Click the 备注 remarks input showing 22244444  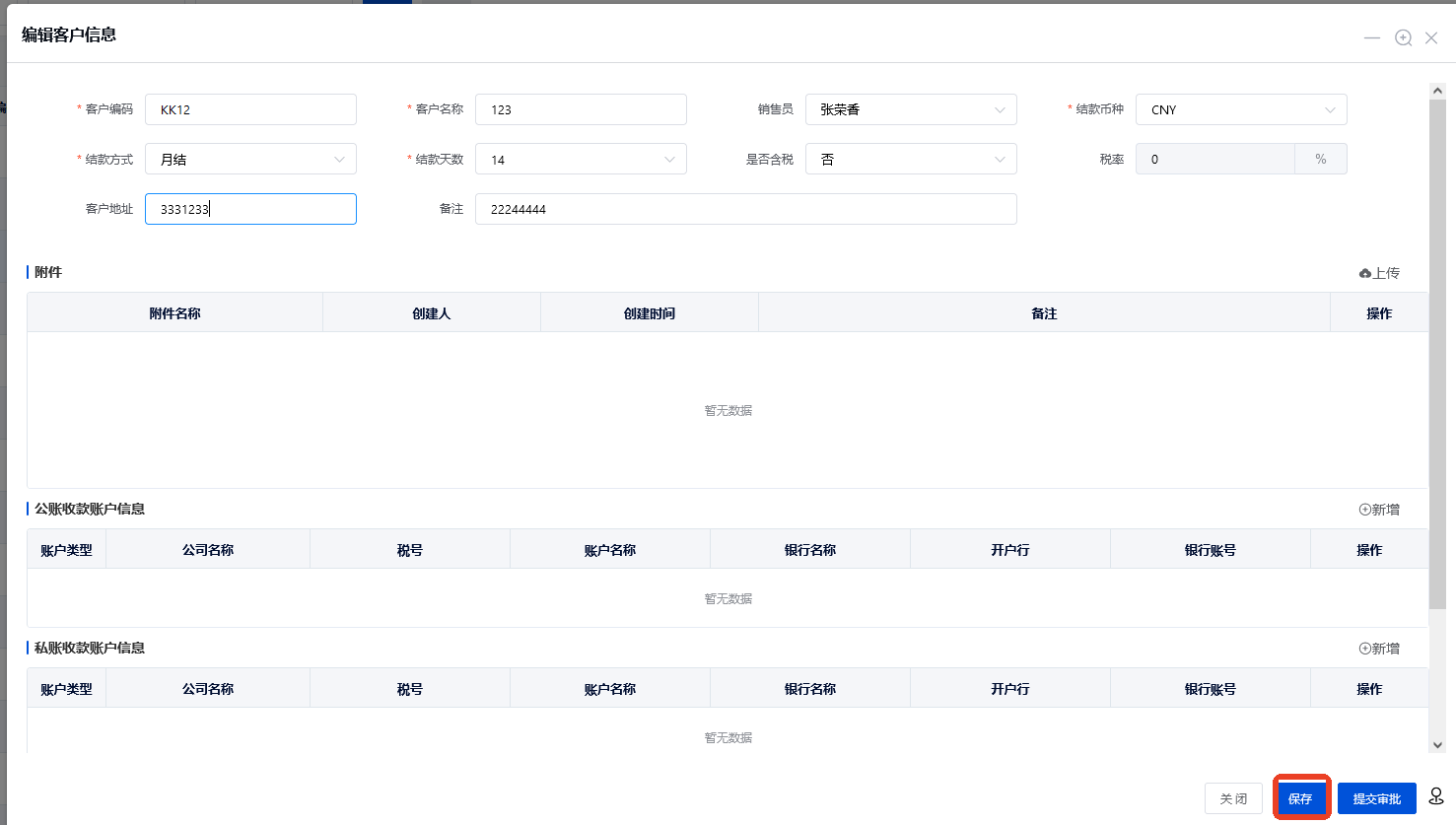click(745, 208)
